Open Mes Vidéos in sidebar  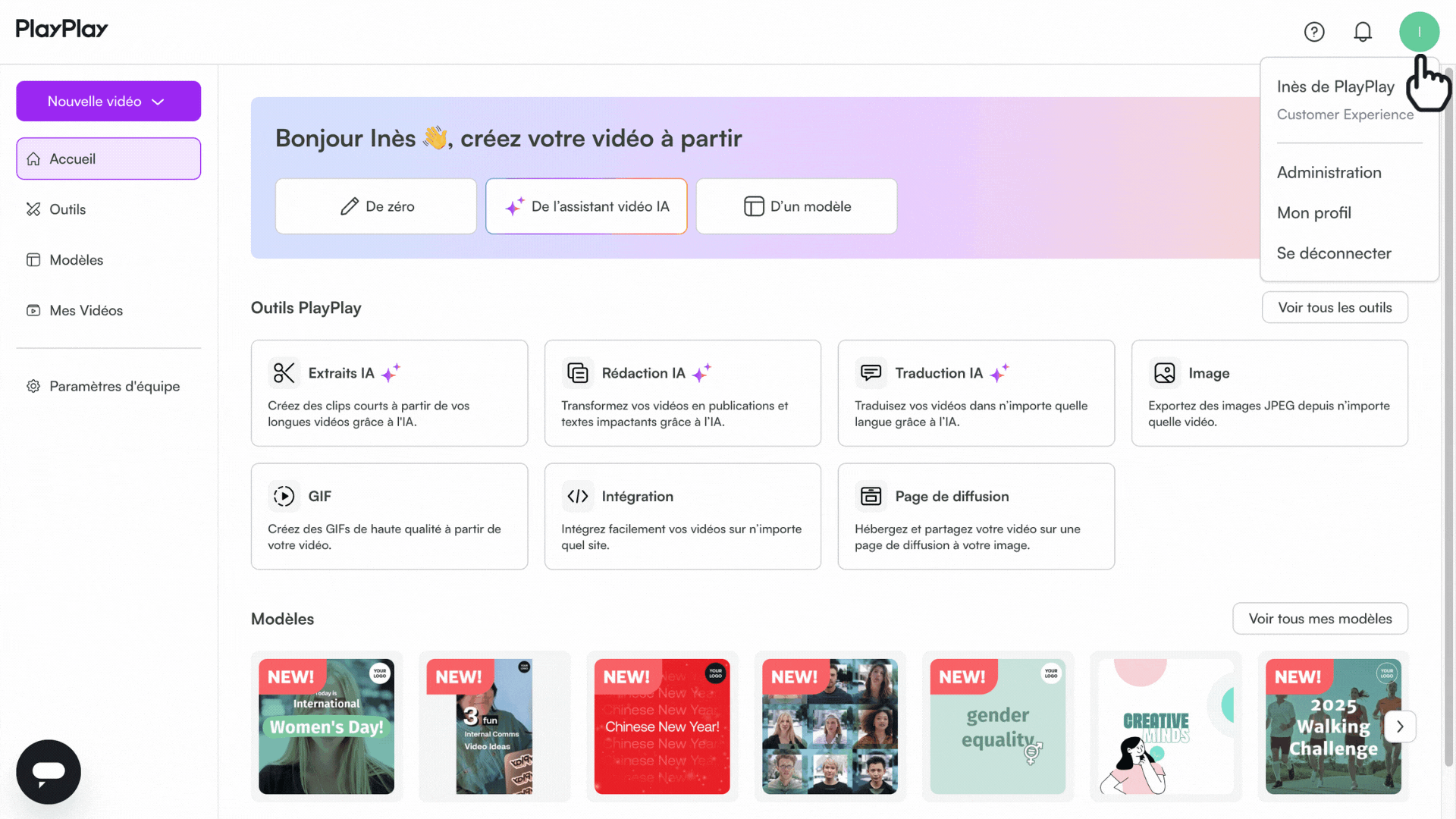point(108,310)
